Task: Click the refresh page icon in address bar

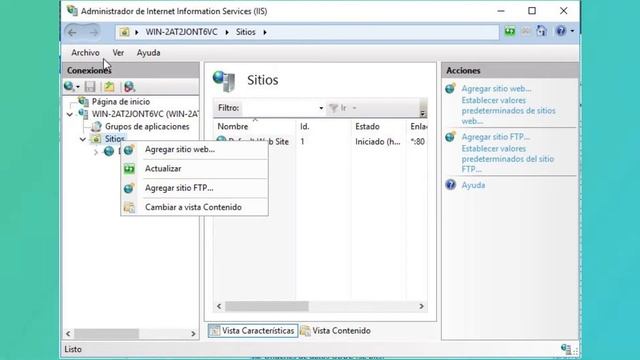Action: [509, 31]
